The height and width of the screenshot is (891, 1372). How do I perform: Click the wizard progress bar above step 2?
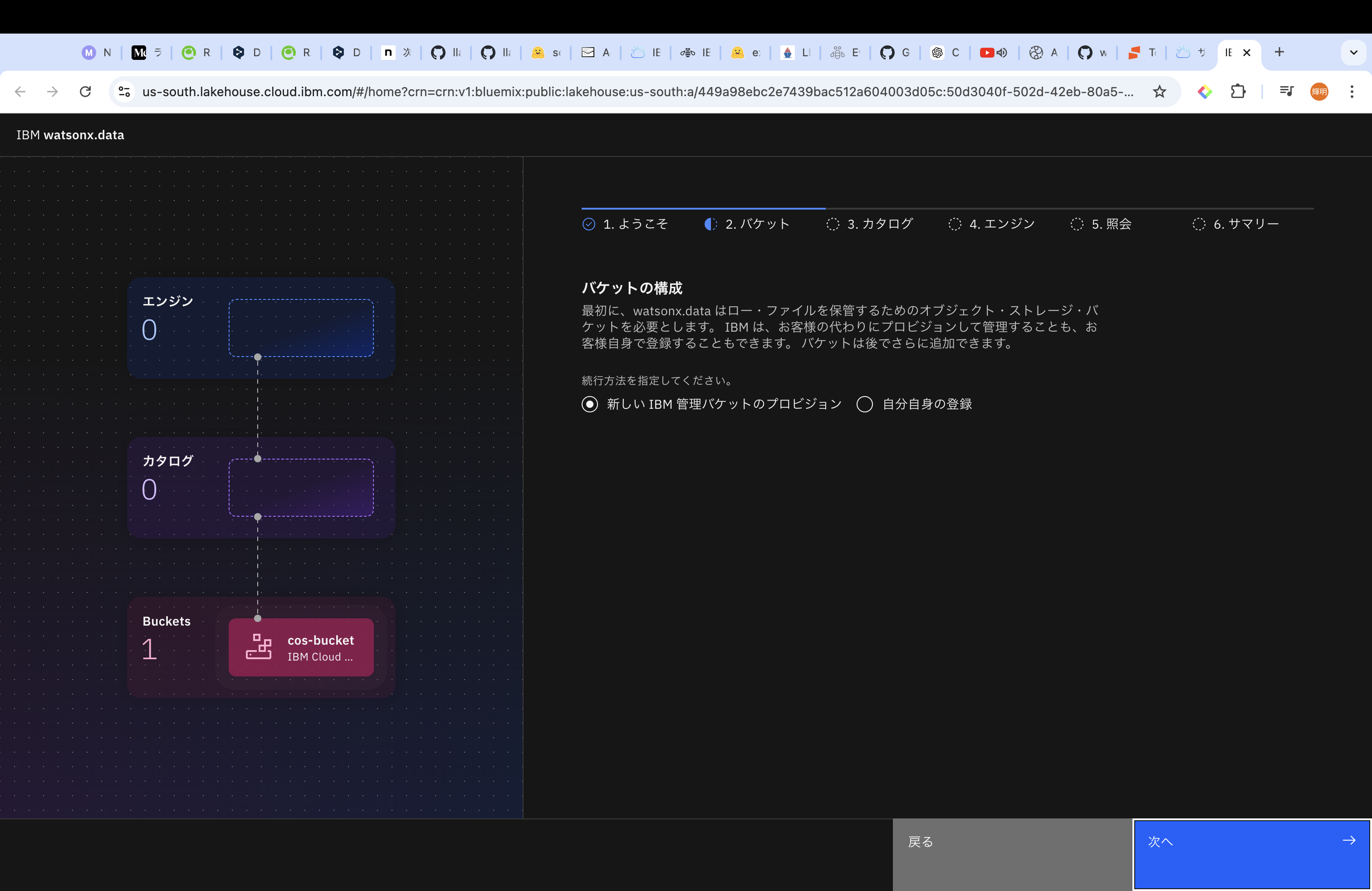coord(702,210)
